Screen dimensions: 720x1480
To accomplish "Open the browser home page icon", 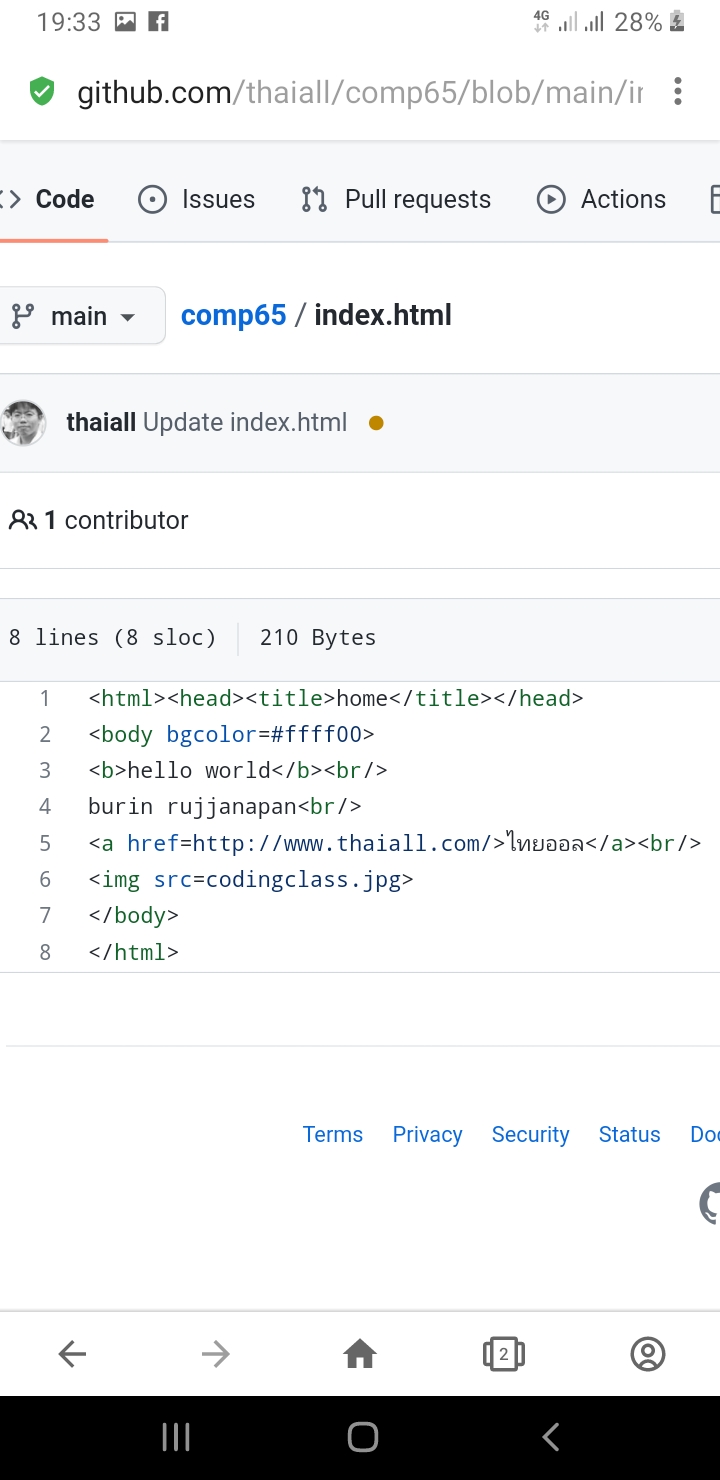I will coord(360,1354).
